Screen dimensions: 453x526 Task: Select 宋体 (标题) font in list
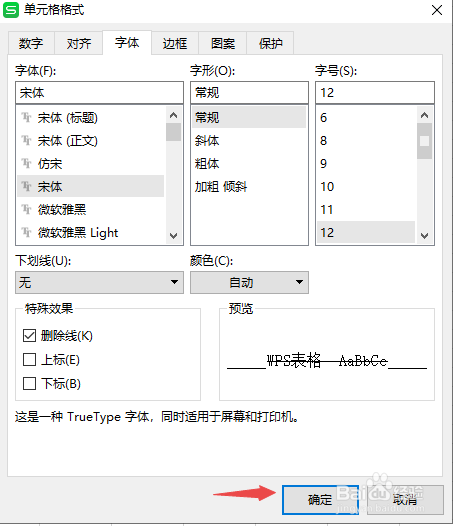(x=91, y=118)
